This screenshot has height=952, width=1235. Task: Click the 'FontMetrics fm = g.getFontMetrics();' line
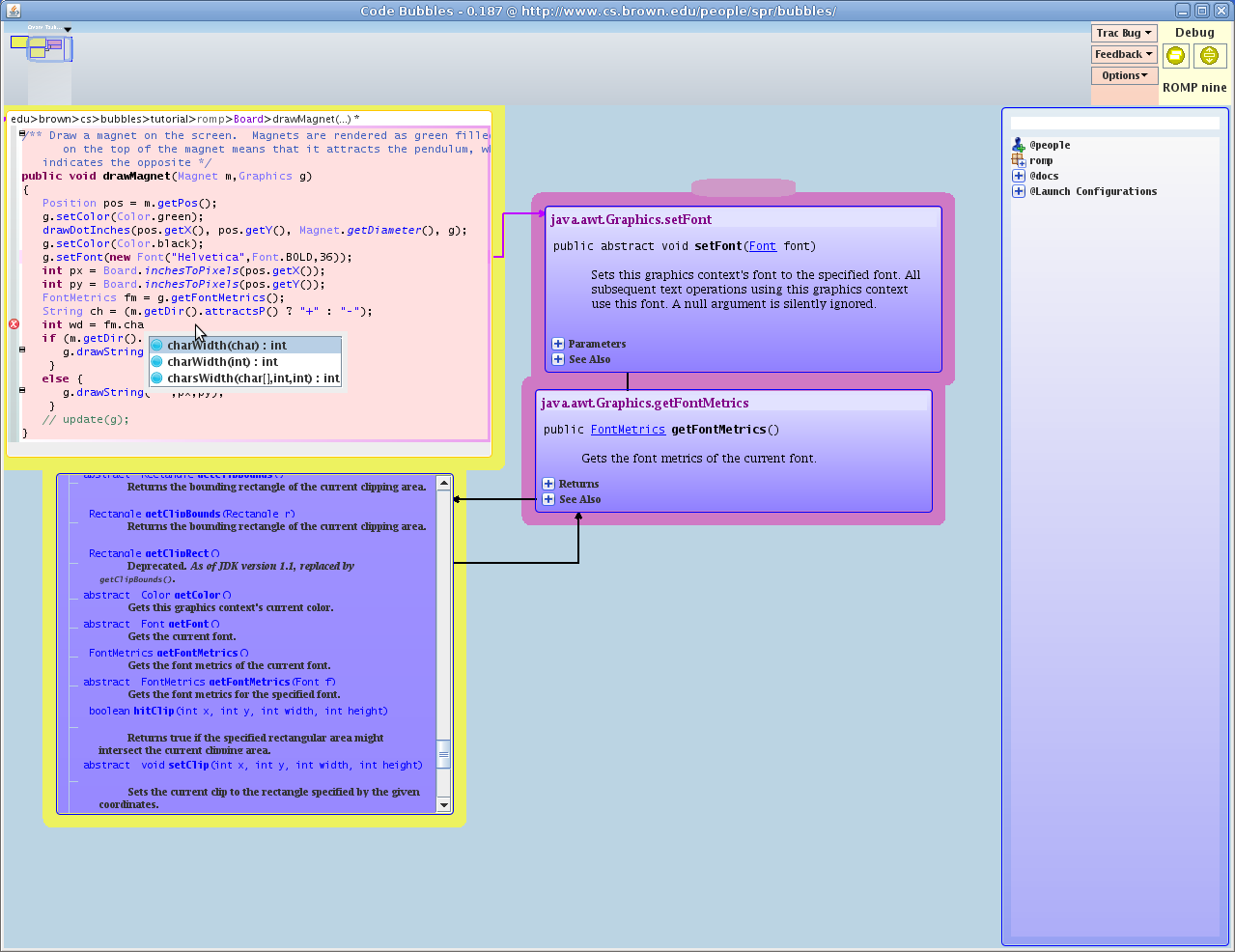pyautogui.click(x=163, y=297)
